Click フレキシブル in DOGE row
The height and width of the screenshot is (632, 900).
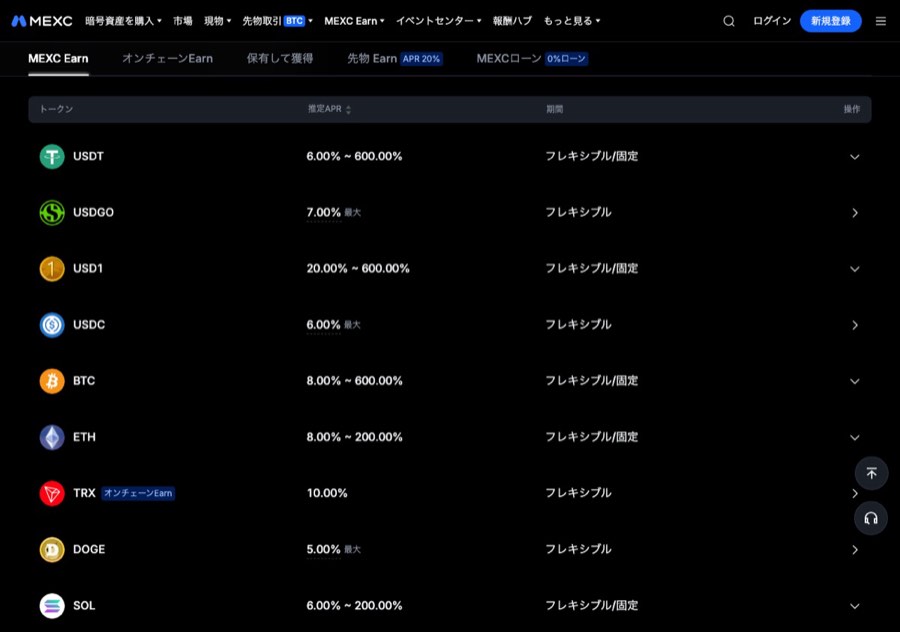pos(578,549)
